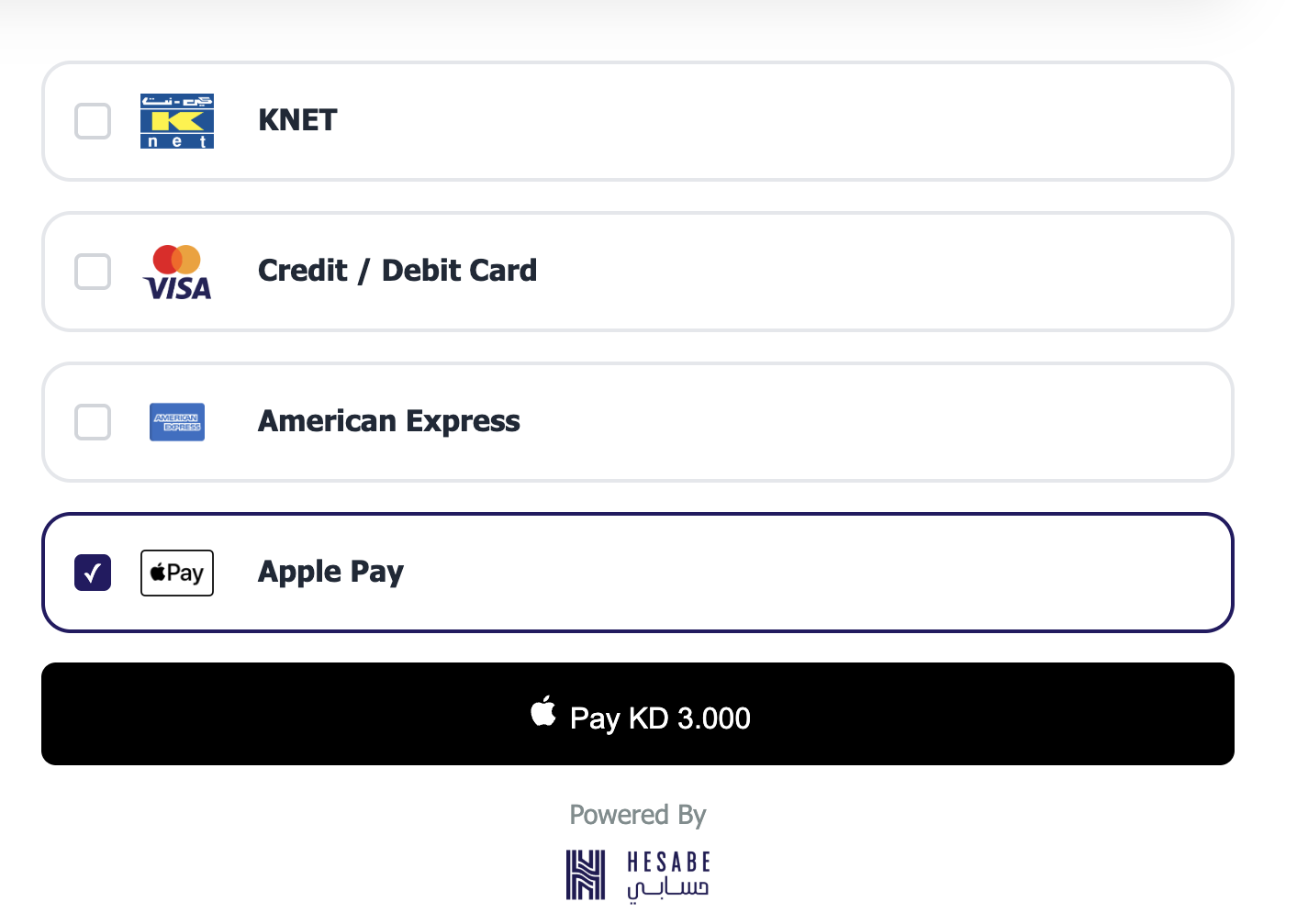
Task: Click the Arabic Hesabe wordmark
Action: coord(668,889)
